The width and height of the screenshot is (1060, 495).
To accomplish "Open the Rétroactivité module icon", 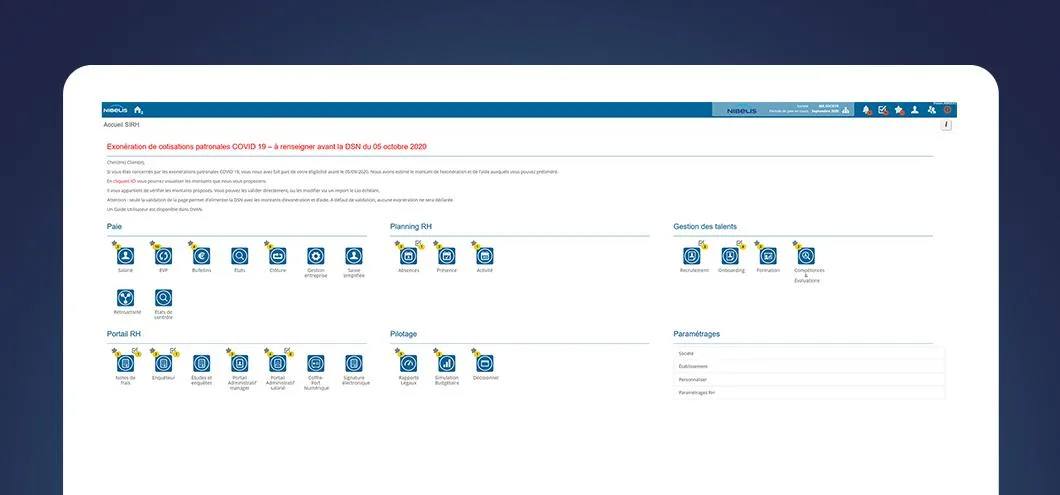I will [125, 298].
